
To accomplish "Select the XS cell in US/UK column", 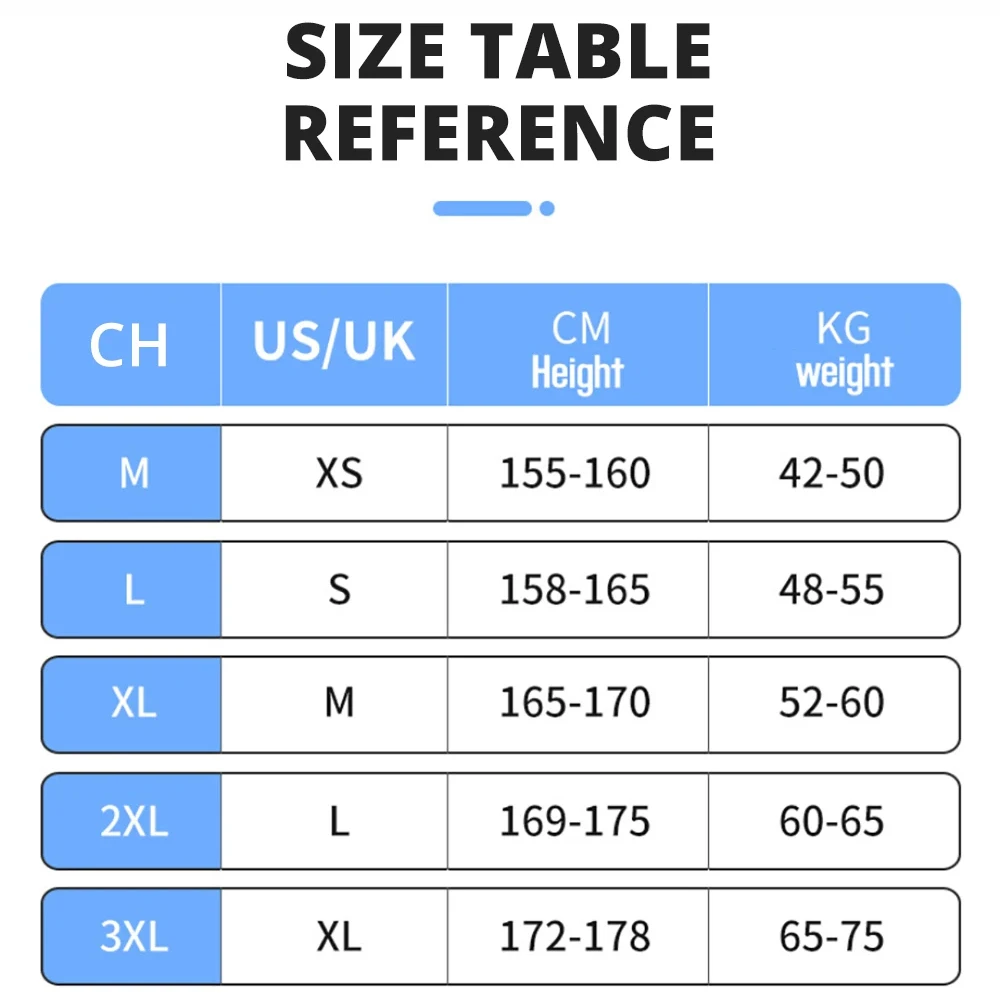I will point(339,473).
